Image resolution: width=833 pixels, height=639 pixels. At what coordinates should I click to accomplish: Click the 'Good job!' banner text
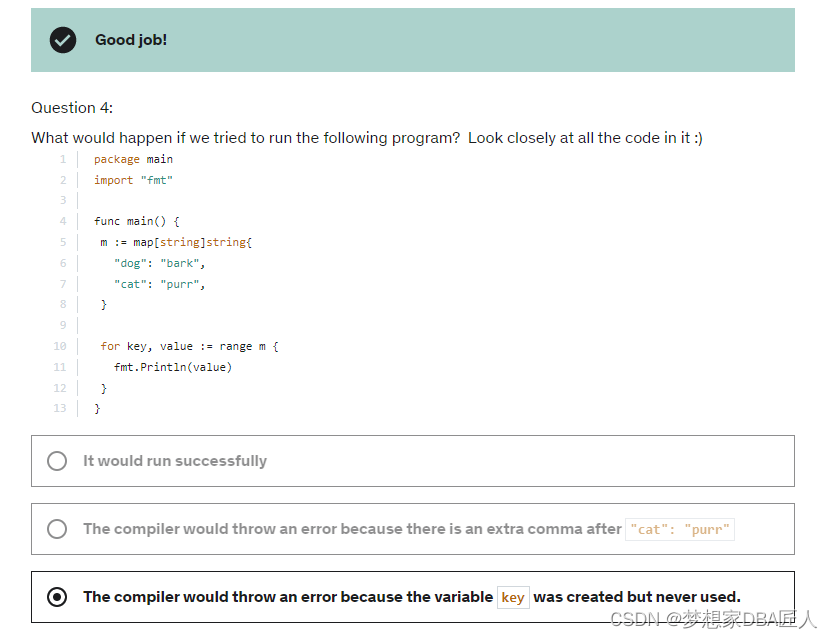click(x=131, y=40)
